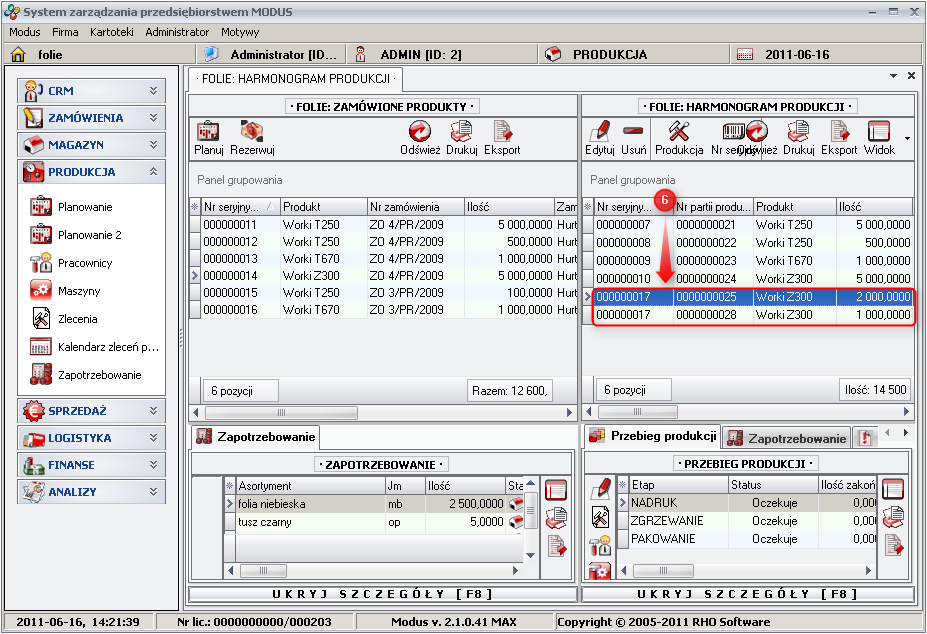Expand the MAGAZYN sidebar section
Screen dimensions: 927x634
pos(90,145)
